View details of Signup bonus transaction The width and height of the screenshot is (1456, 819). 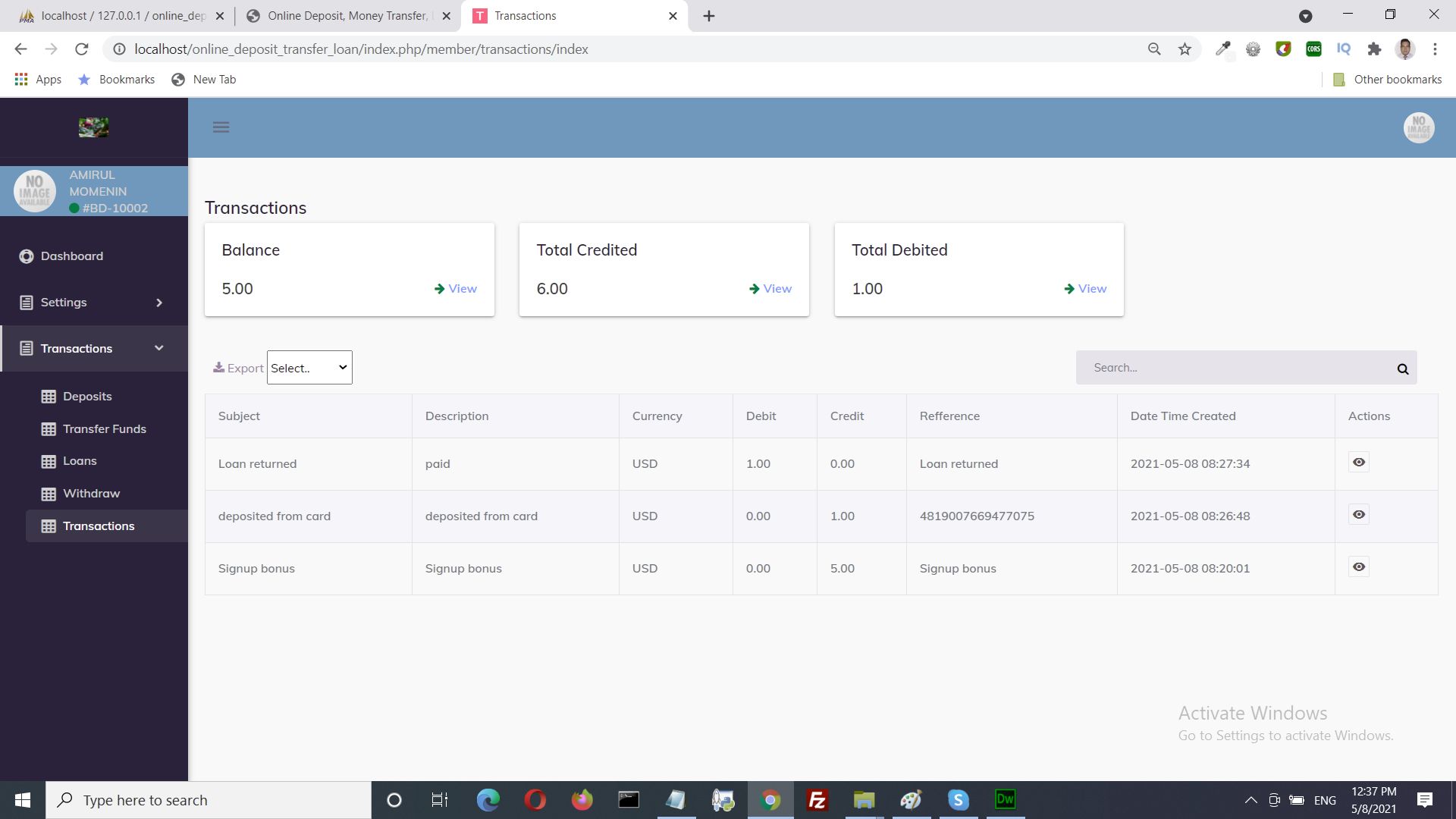click(1358, 567)
